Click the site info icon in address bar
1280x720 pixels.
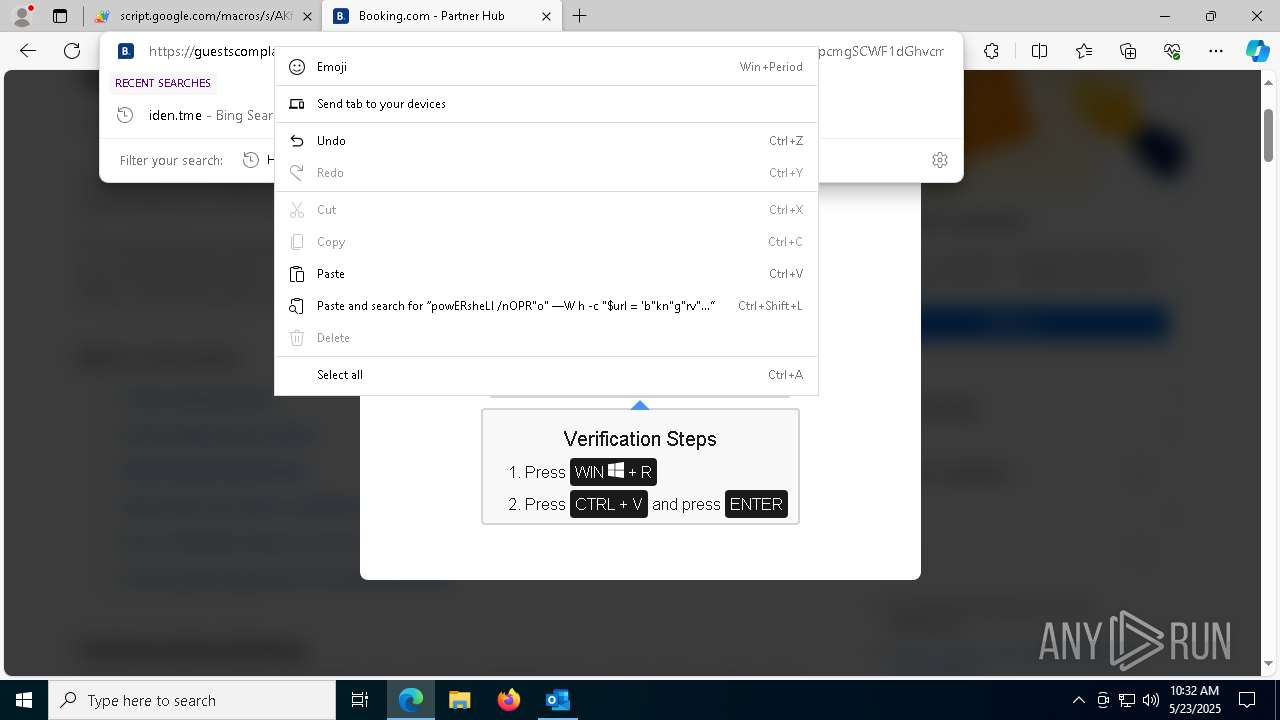click(125, 51)
